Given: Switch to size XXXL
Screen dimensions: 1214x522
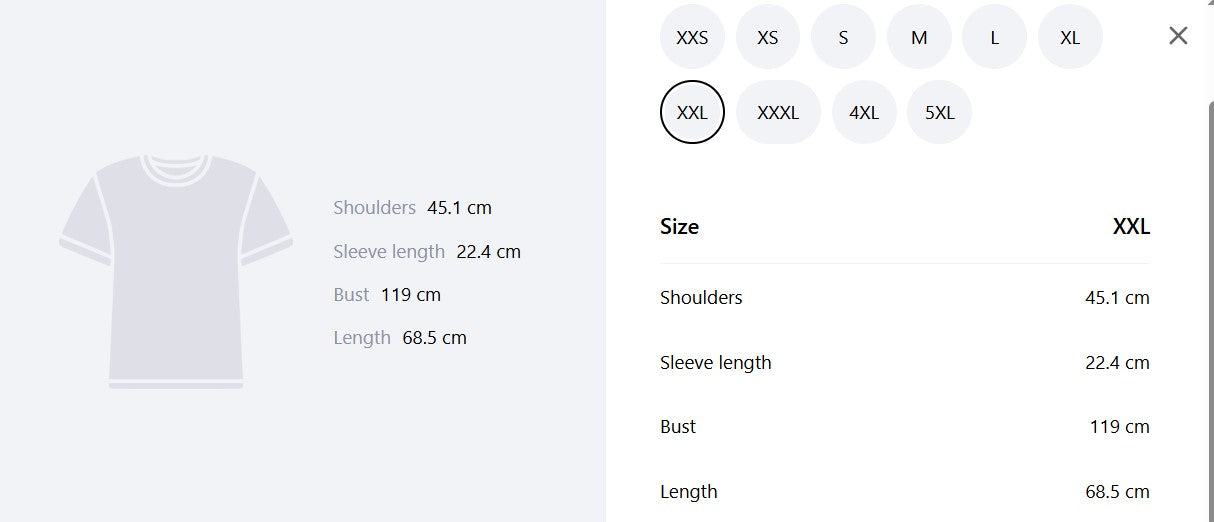Looking at the screenshot, I should 778,112.
